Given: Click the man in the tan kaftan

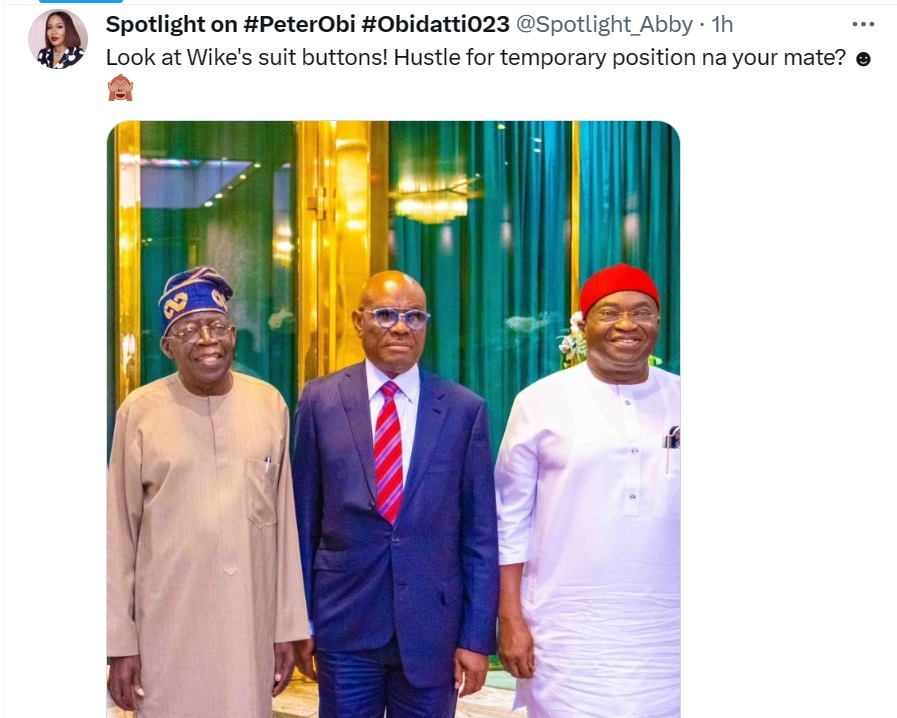Looking at the screenshot, I should coord(203,520).
